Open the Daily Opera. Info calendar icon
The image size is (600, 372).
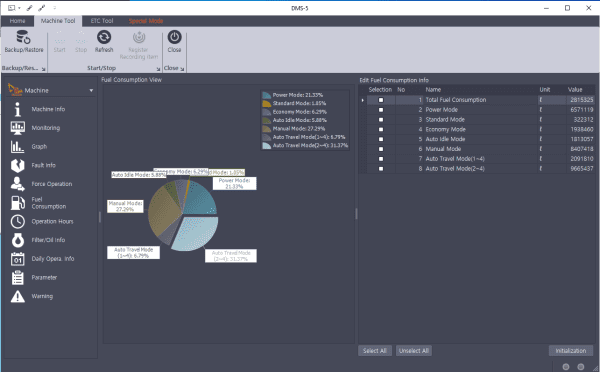18,259
